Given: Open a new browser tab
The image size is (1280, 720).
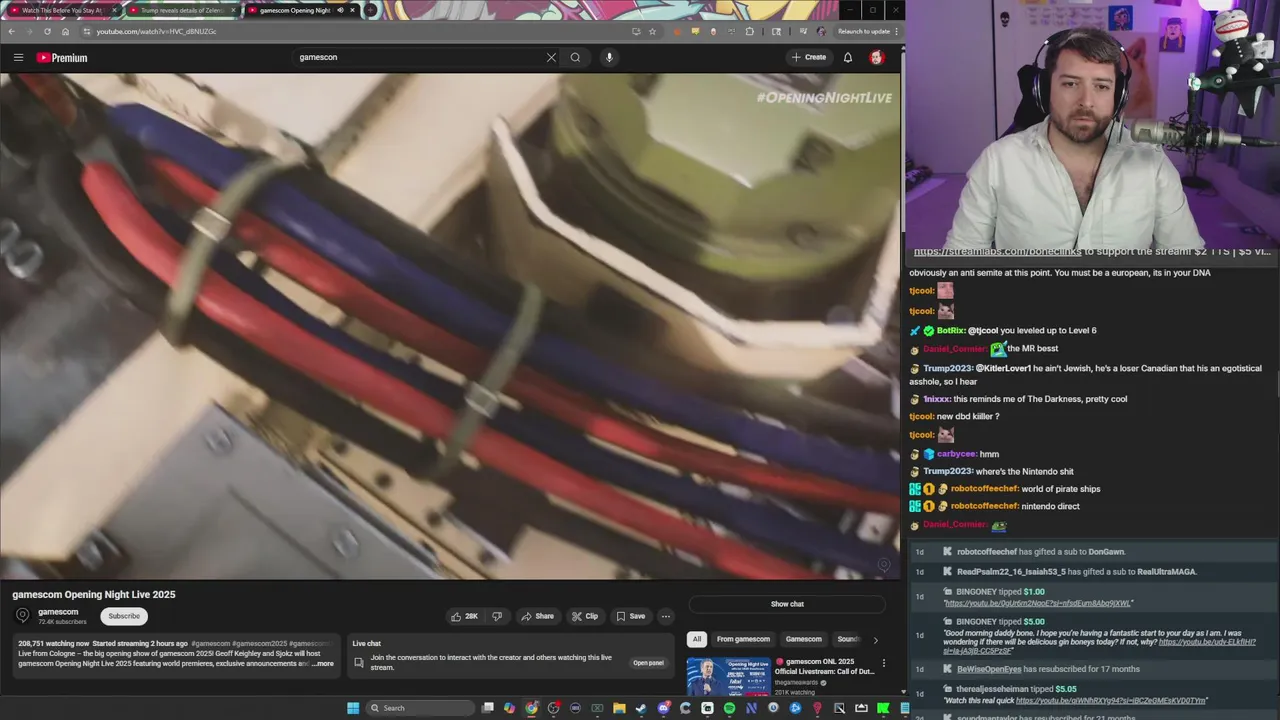Looking at the screenshot, I should [x=370, y=10].
